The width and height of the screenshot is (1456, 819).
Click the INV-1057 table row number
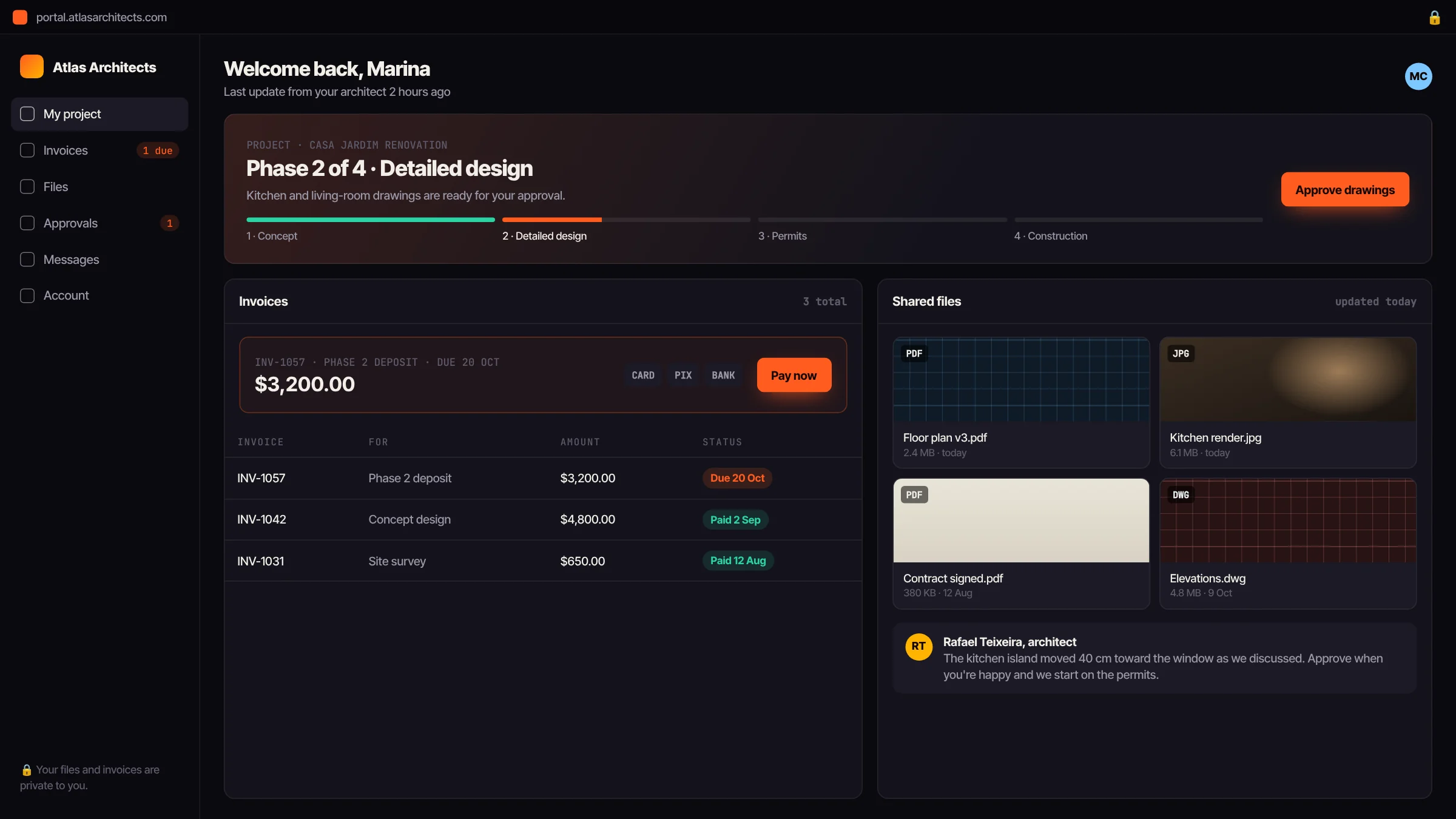point(261,478)
